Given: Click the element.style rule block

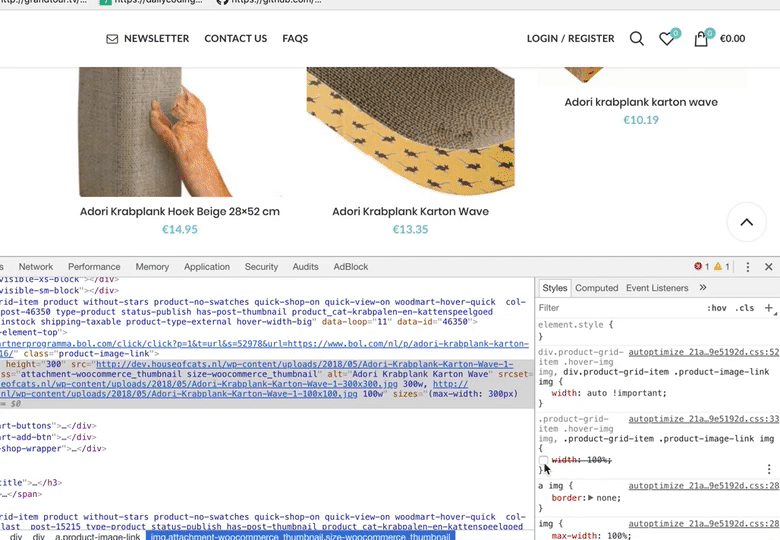Looking at the screenshot, I should tap(658, 330).
